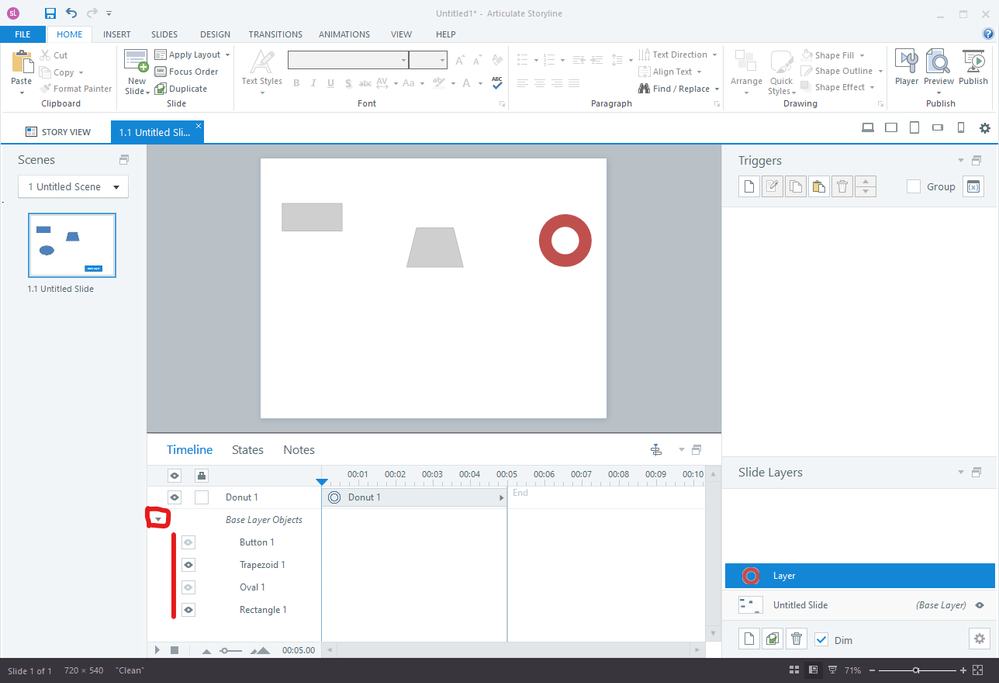999x683 pixels.
Task: Enable the Group checkbox in Triggers
Action: 913,187
